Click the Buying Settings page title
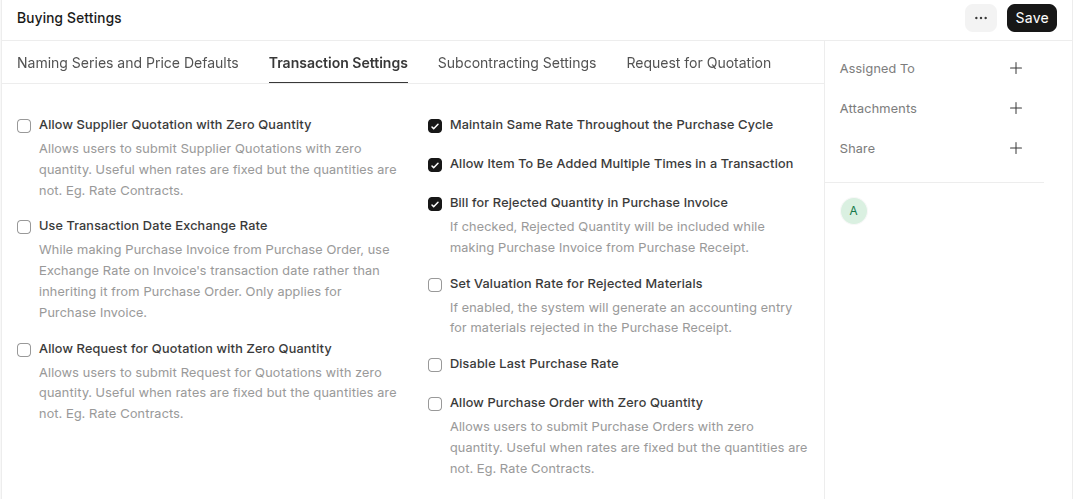 tap(69, 18)
